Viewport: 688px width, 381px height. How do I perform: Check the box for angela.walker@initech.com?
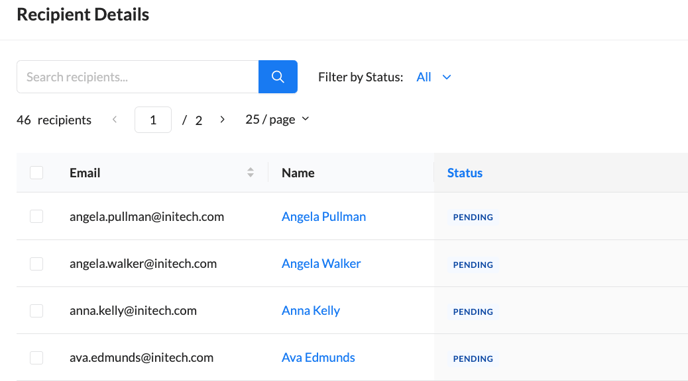pyautogui.click(x=36, y=264)
